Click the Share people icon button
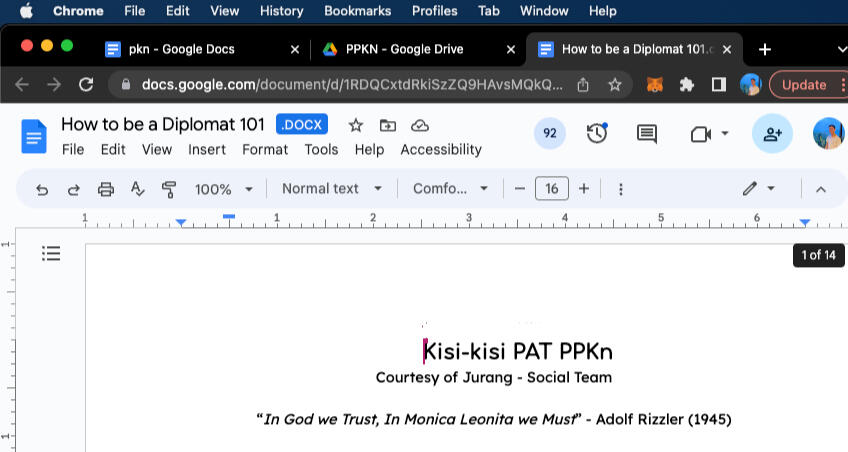Viewport: 848px width, 452px height. click(x=772, y=134)
